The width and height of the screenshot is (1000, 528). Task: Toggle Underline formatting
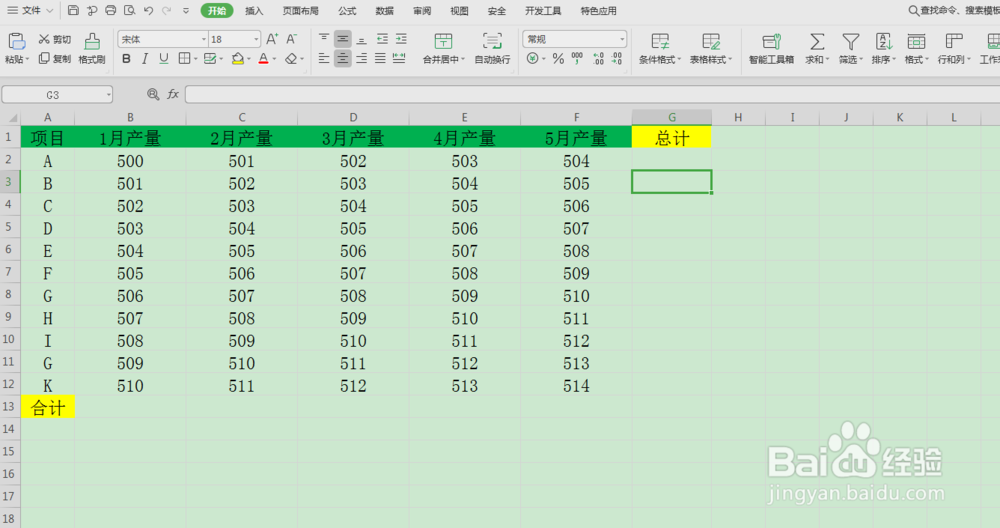(x=164, y=59)
